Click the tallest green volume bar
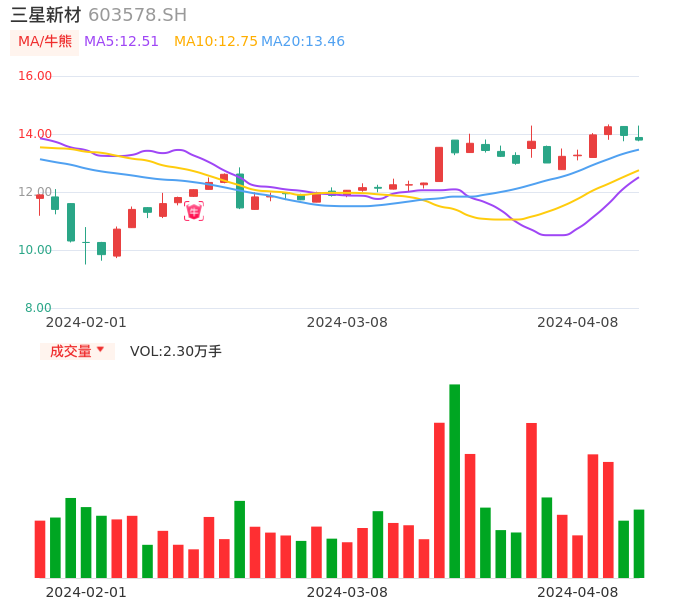This screenshot has height=606, width=686. click(x=455, y=481)
